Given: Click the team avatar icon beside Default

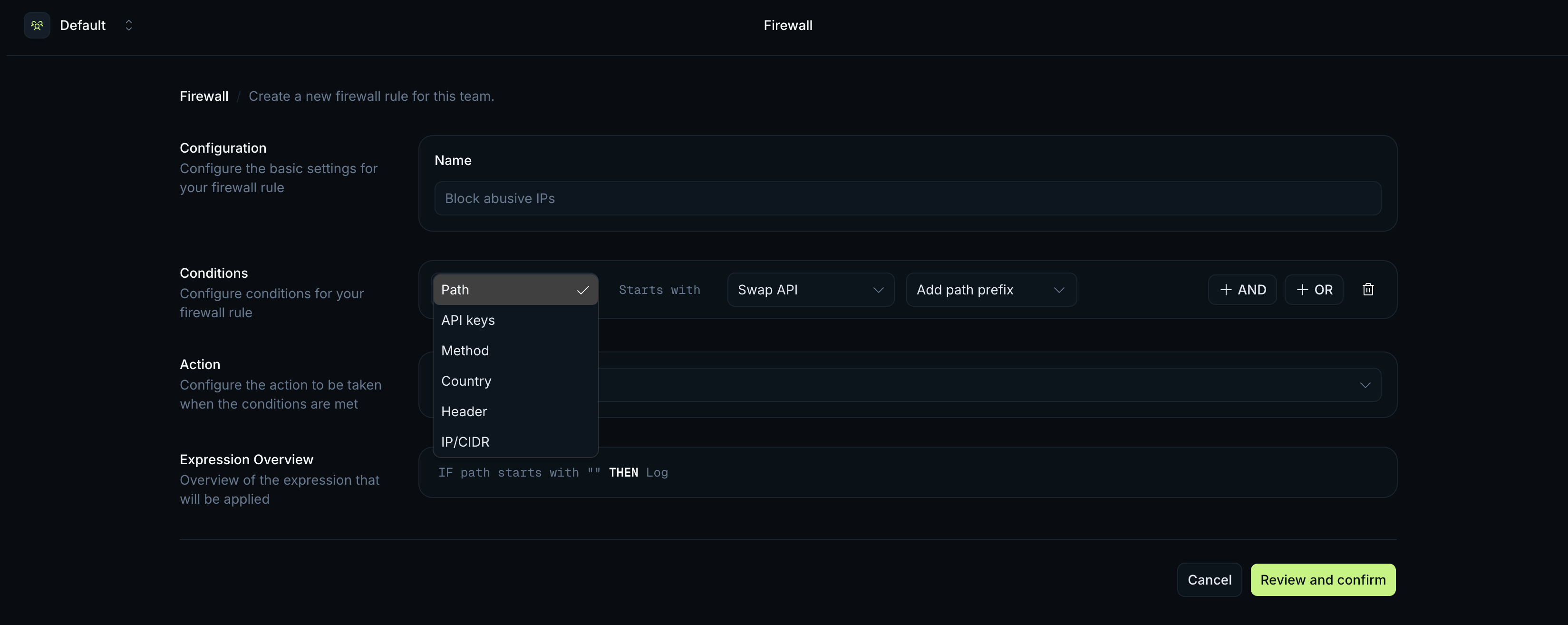Looking at the screenshot, I should [x=37, y=26].
